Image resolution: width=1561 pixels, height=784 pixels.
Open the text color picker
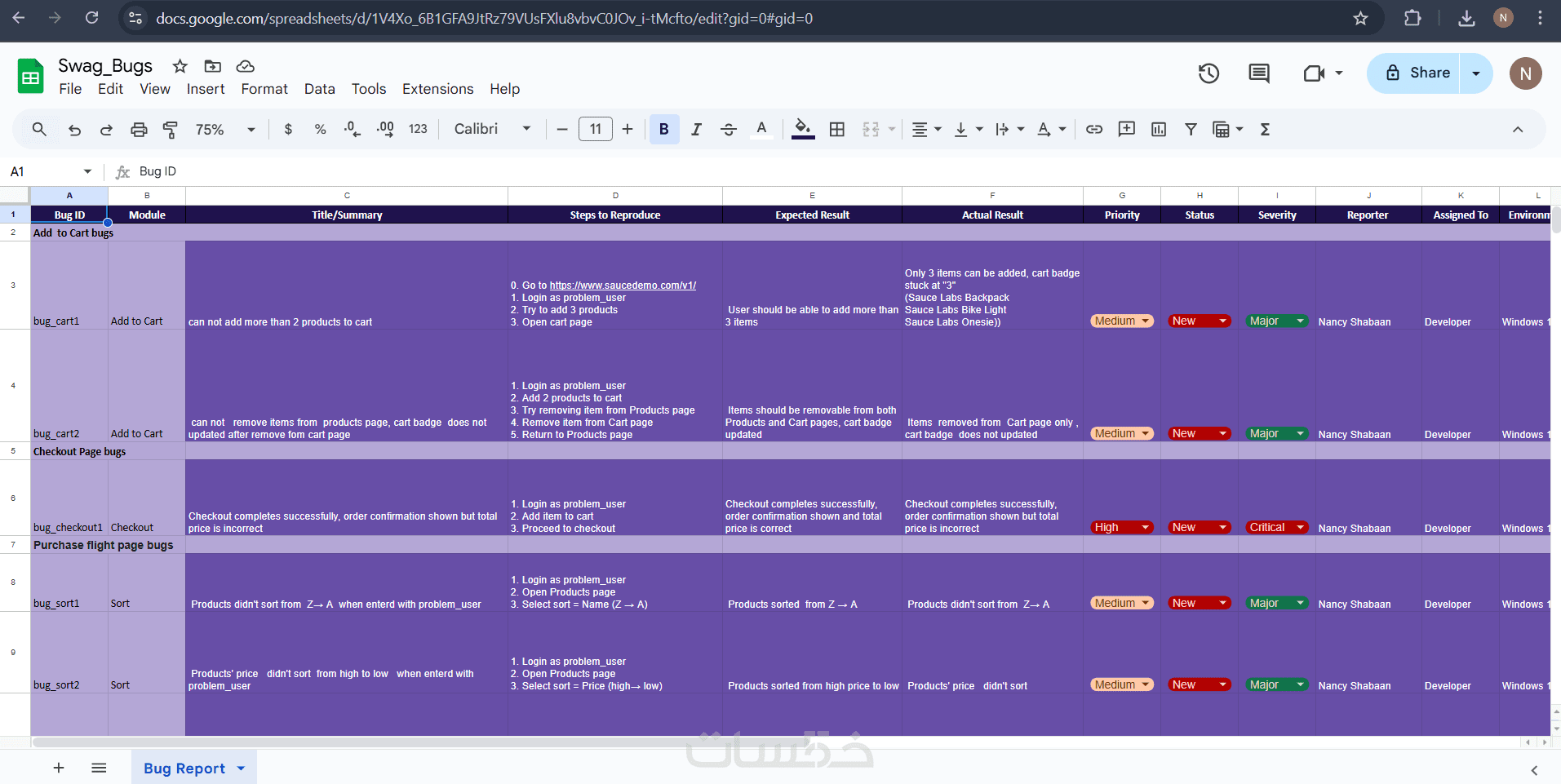point(761,129)
